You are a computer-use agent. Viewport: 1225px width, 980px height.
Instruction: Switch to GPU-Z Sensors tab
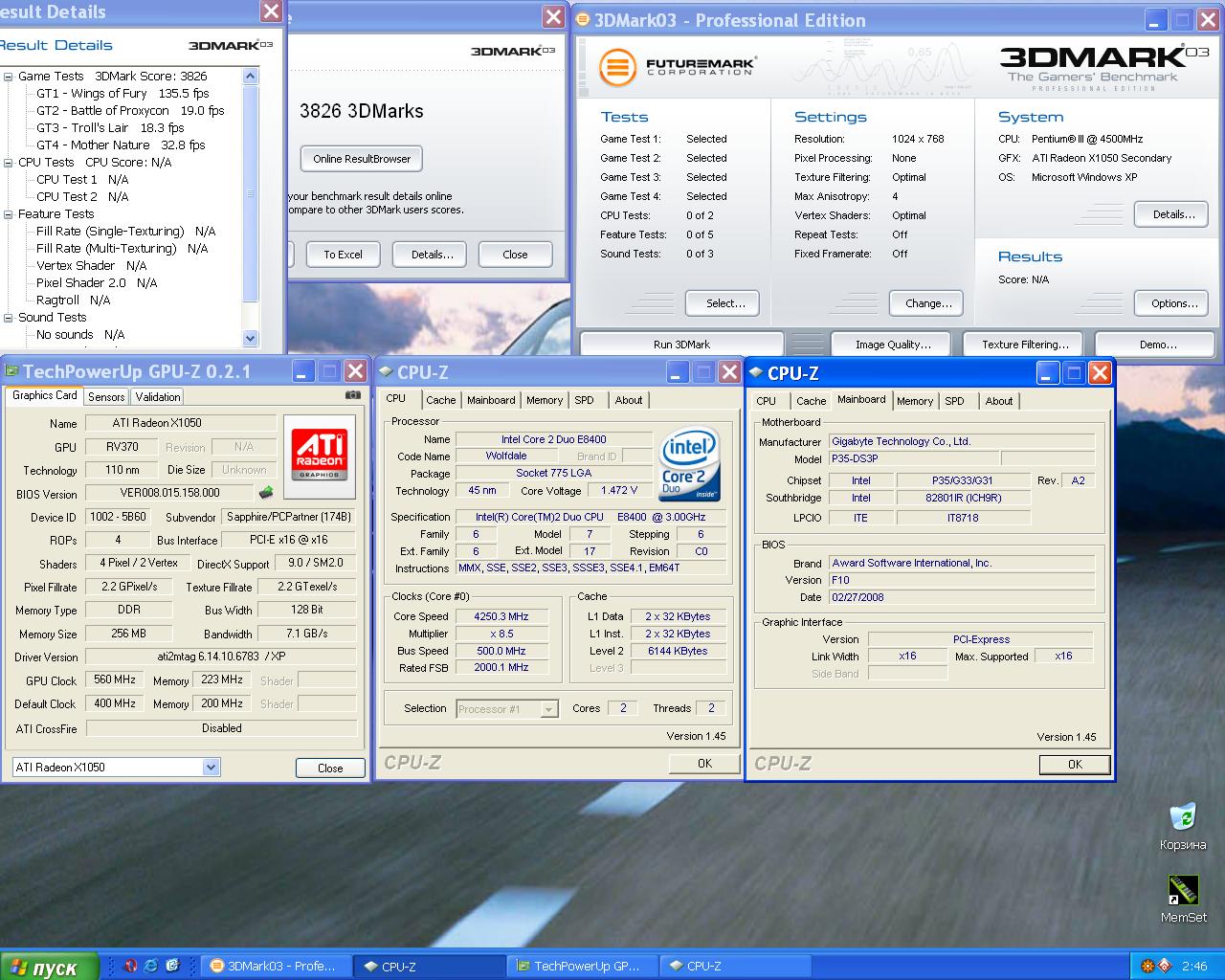[106, 397]
